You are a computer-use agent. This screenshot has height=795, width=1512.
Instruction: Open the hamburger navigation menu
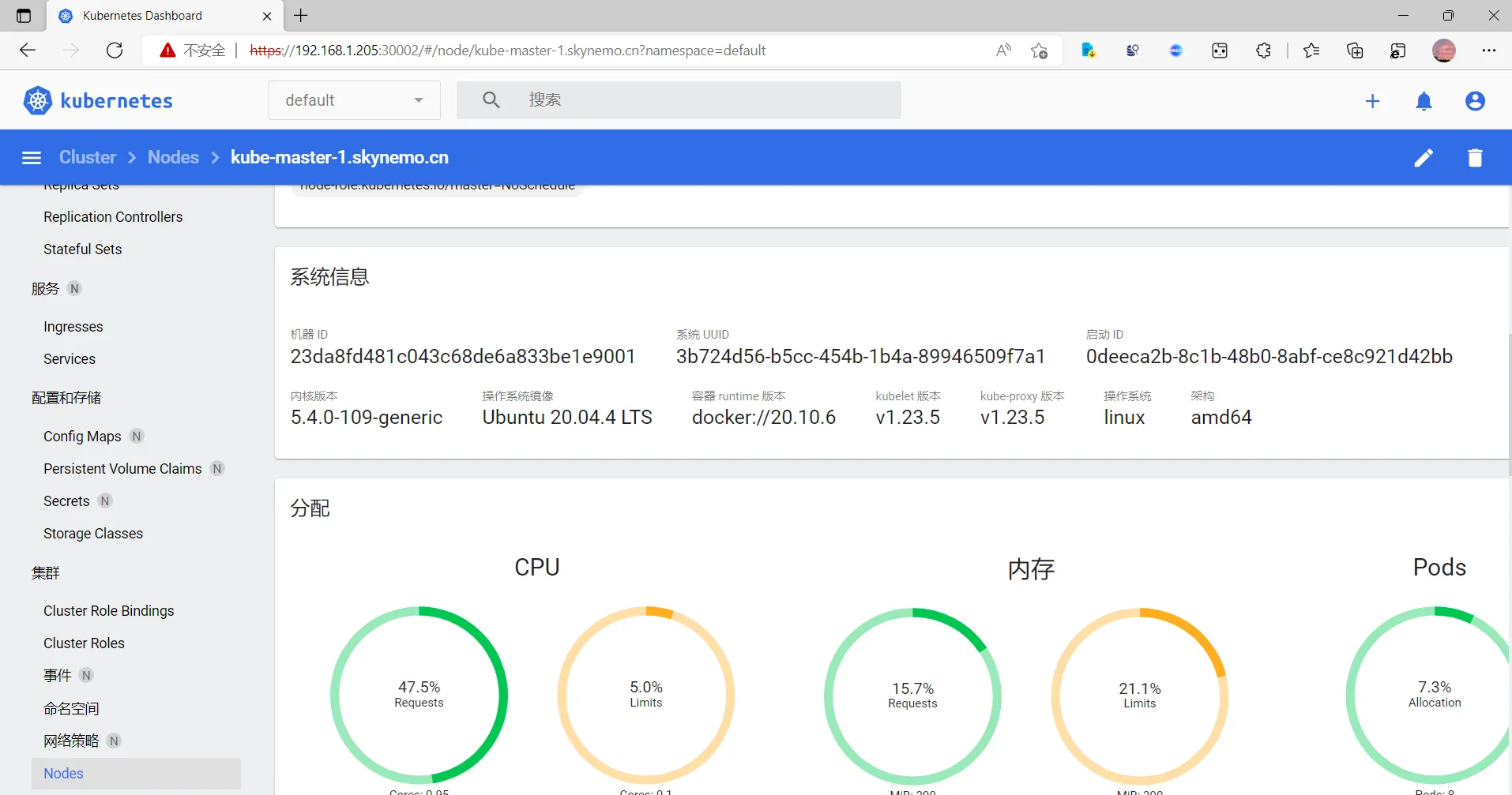click(32, 158)
